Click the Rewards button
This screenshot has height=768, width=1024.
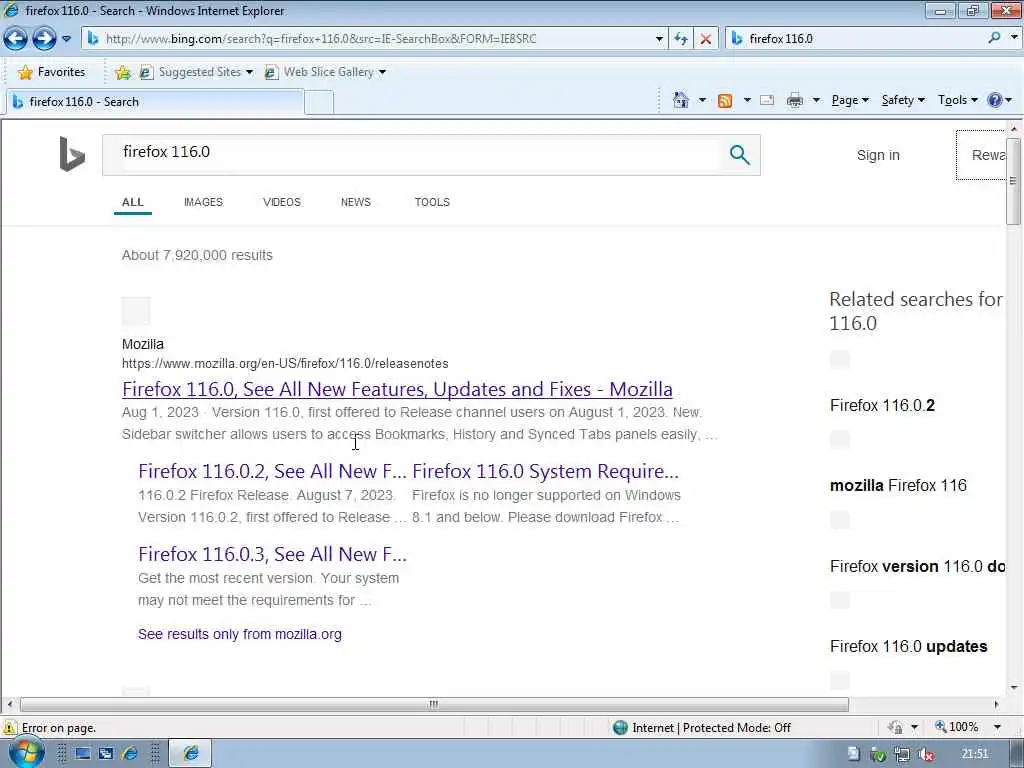click(x=981, y=155)
